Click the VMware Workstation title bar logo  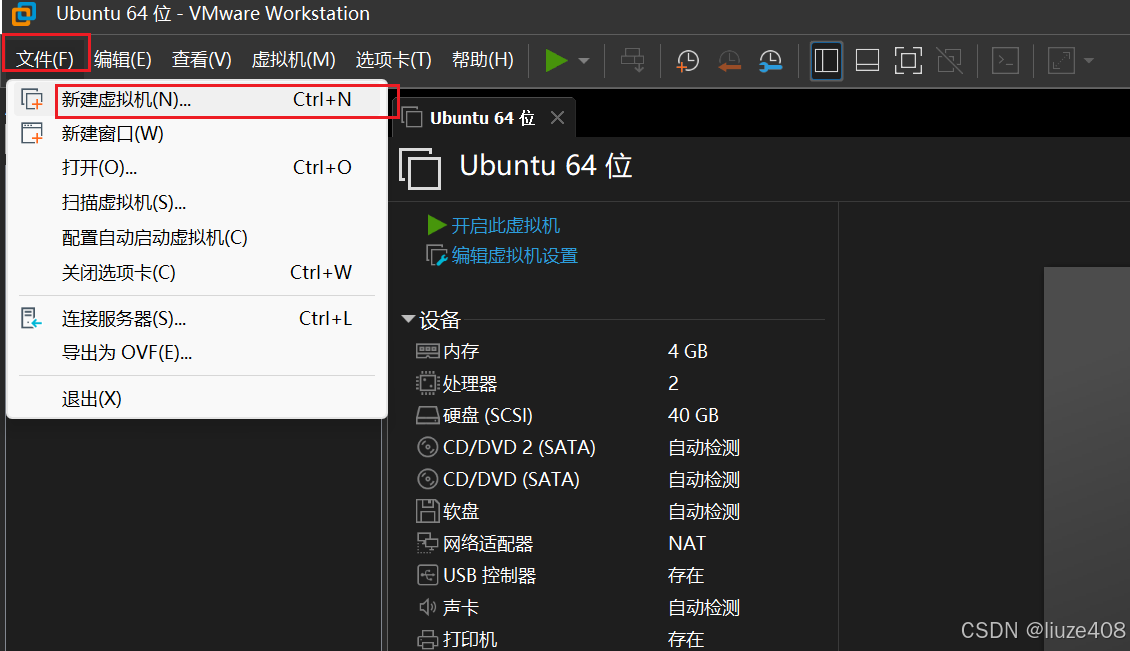coord(23,14)
